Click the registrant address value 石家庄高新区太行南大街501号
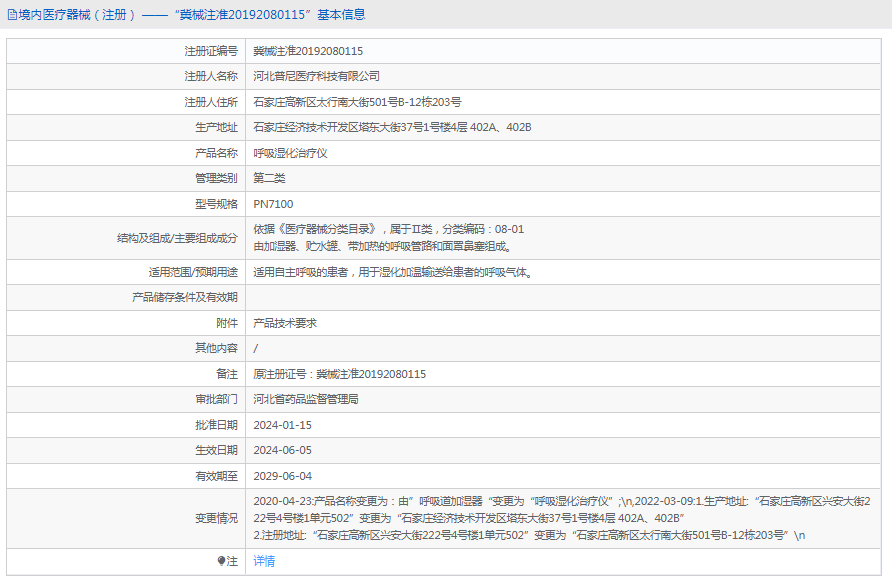Screen dimensions: 892x582 (357, 102)
